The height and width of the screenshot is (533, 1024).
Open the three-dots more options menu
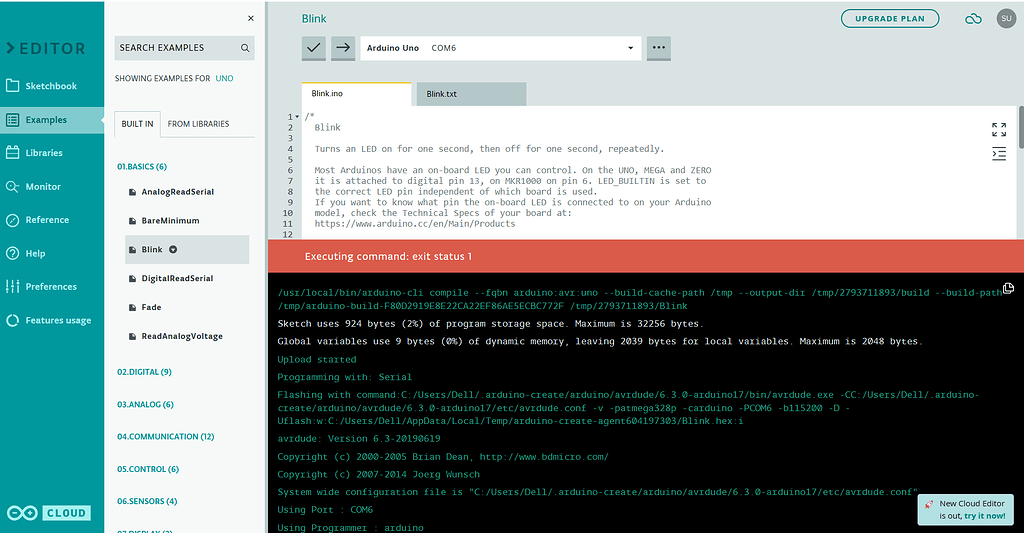[658, 48]
